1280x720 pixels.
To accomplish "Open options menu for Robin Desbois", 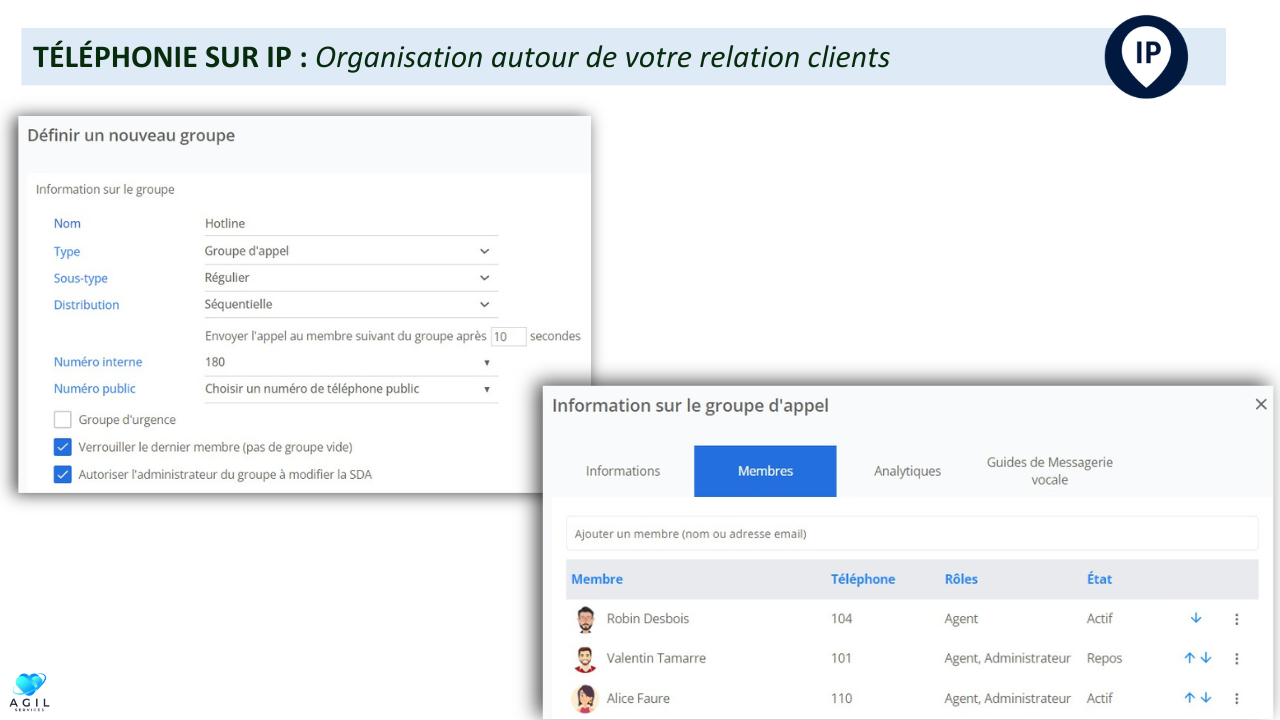I will 1236,619.
